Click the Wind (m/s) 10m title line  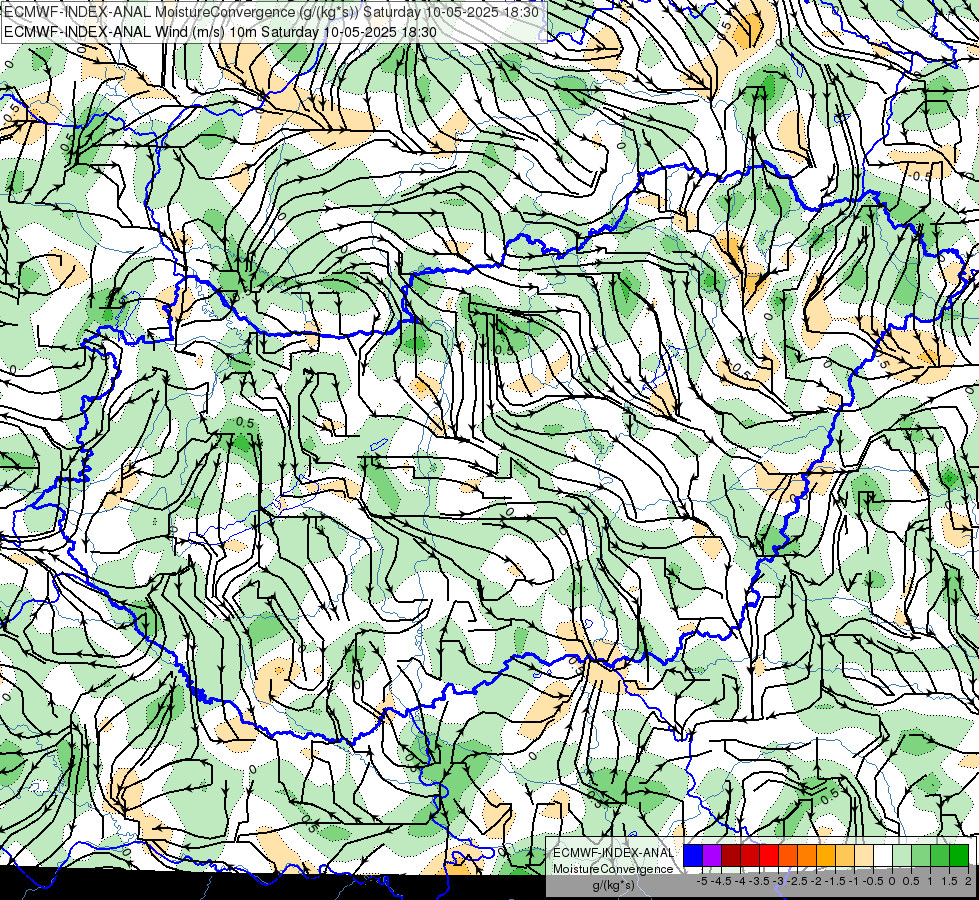point(220,32)
